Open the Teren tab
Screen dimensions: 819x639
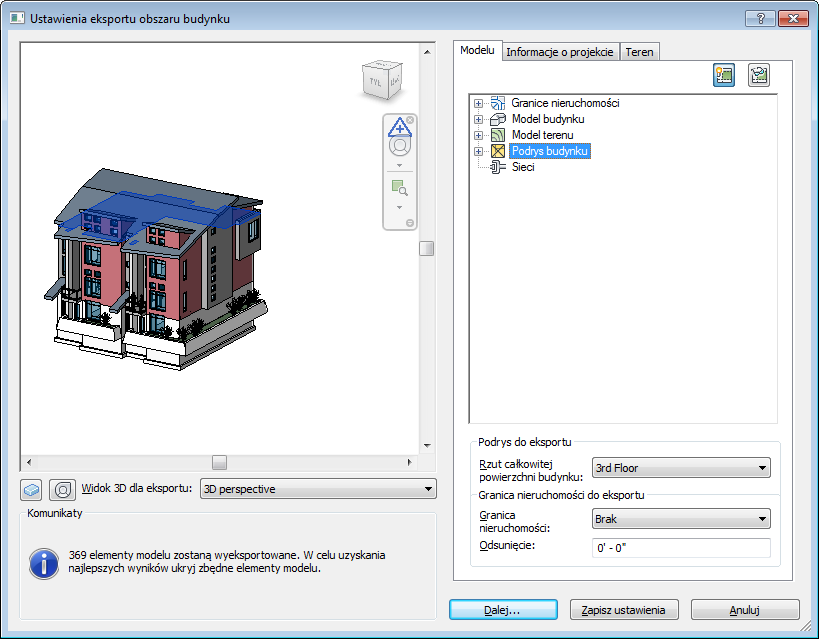639,52
